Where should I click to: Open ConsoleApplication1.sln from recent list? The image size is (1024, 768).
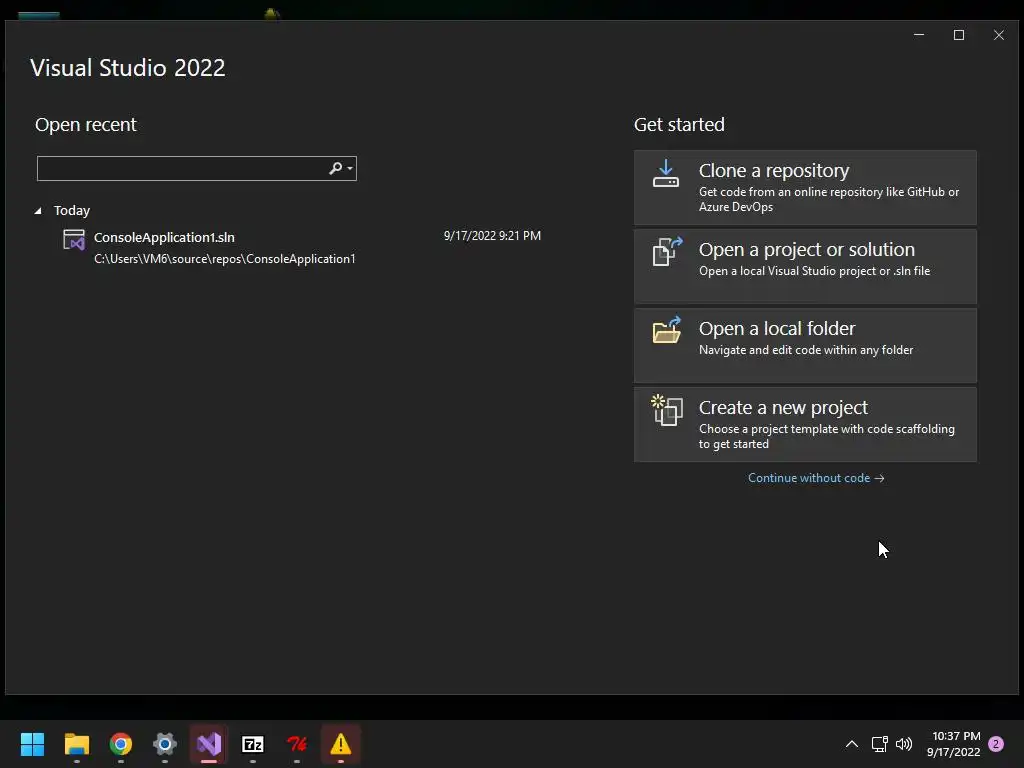click(301, 248)
